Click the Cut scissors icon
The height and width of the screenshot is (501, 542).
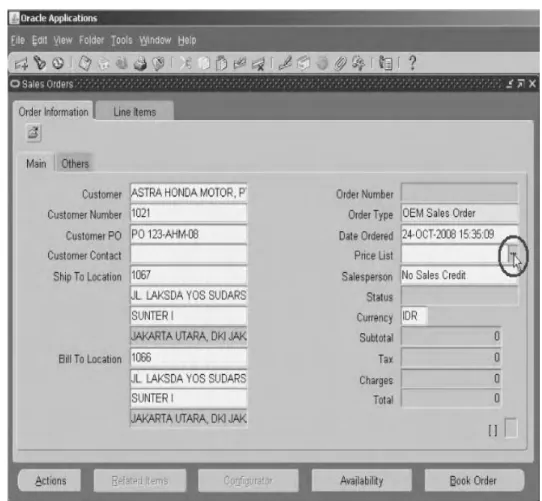click(x=186, y=64)
